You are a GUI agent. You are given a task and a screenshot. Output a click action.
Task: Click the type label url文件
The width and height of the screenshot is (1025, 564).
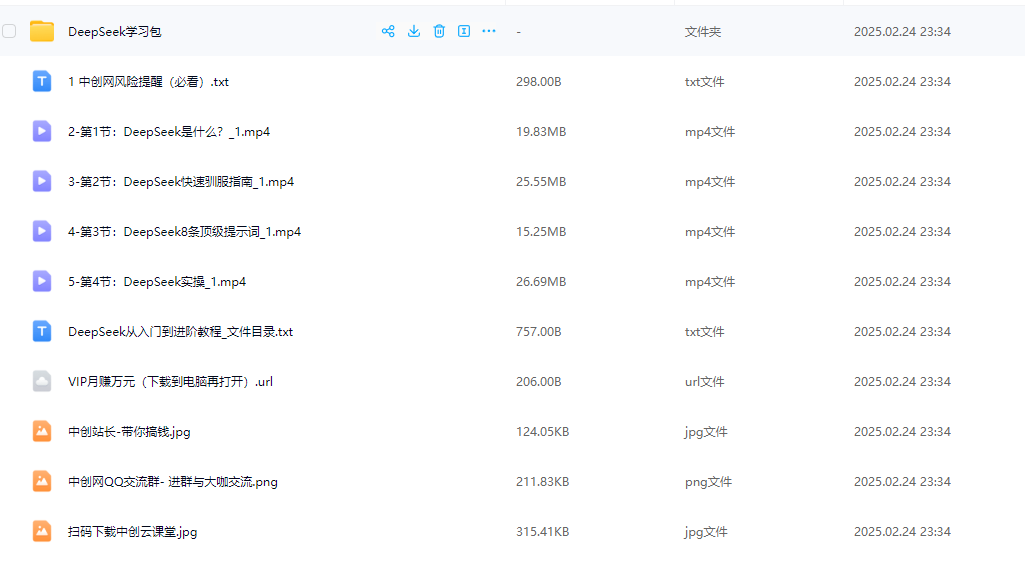pos(705,382)
